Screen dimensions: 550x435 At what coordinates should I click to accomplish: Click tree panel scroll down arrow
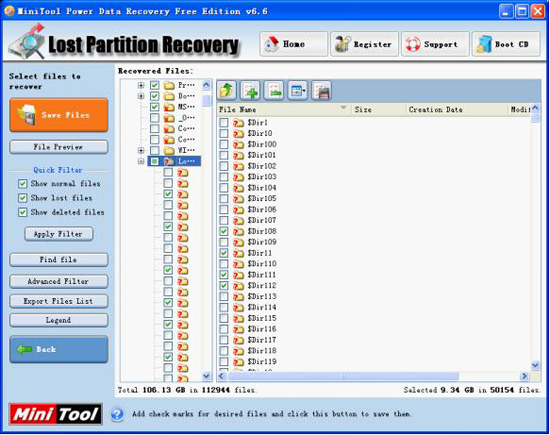(206, 376)
